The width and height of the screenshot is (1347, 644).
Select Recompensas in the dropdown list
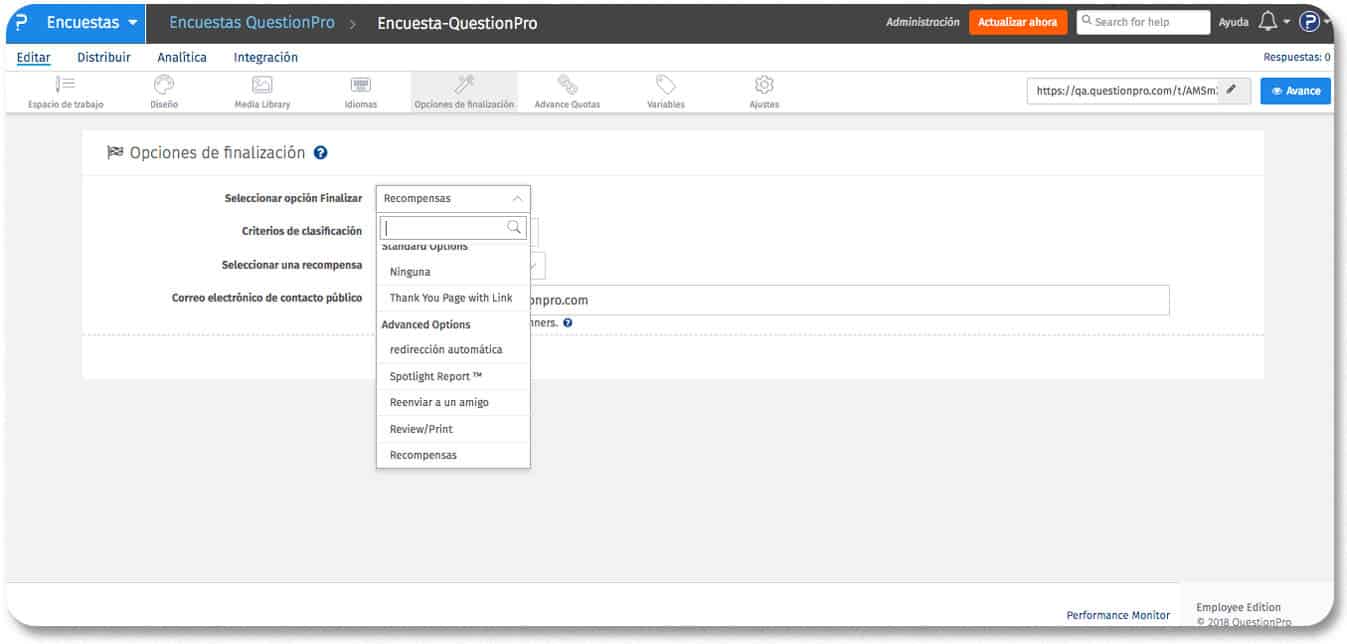pyautogui.click(x=453, y=455)
